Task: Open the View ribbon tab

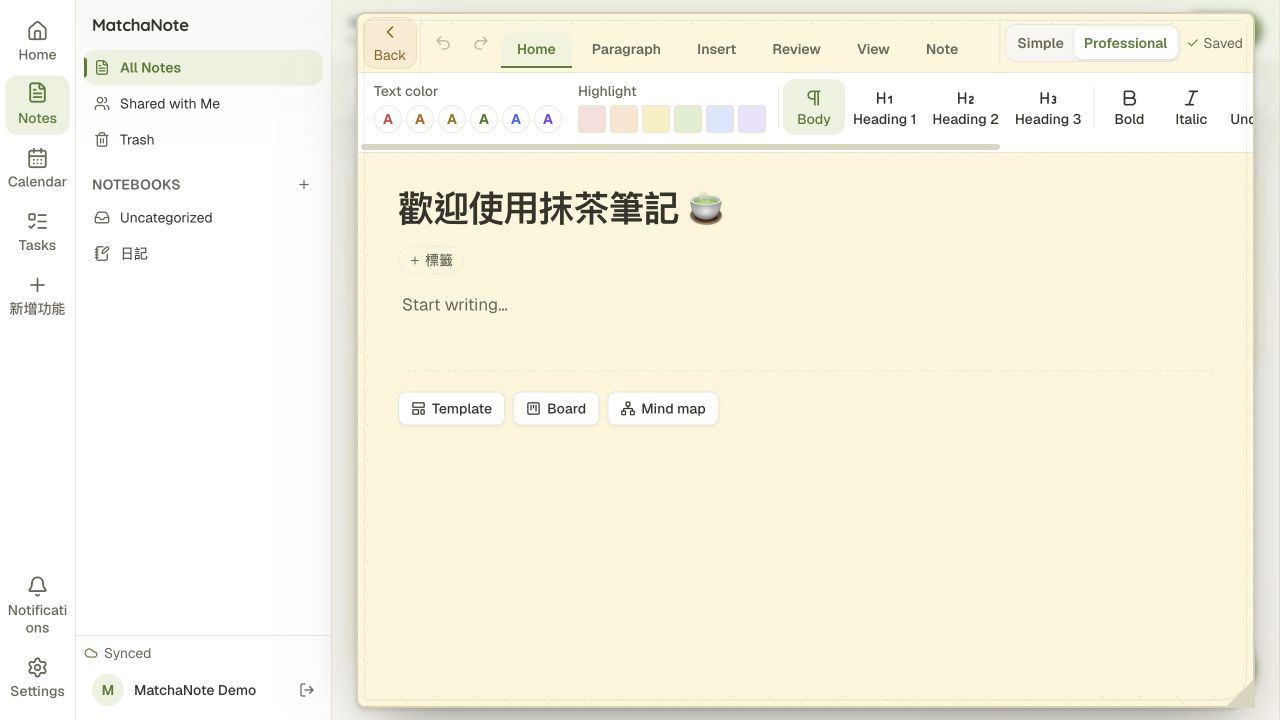Action: click(x=873, y=49)
